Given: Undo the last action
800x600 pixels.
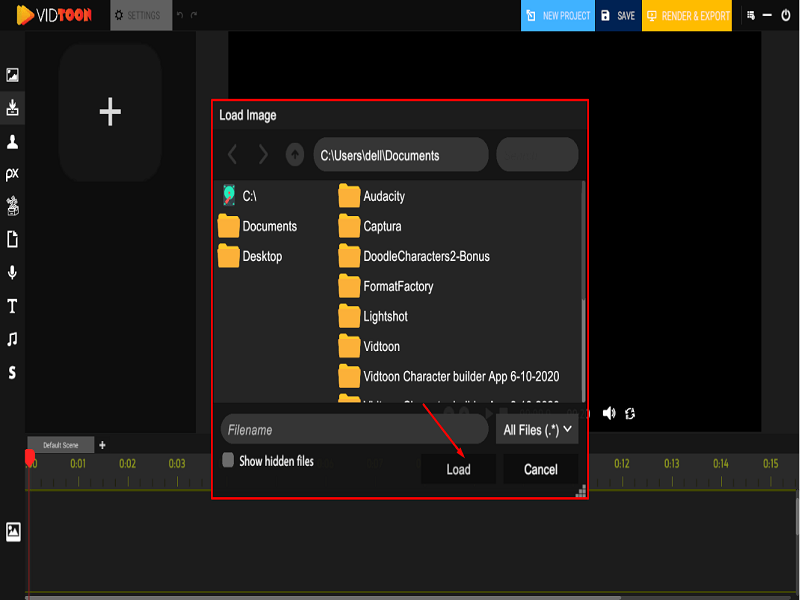Looking at the screenshot, I should coord(180,15).
